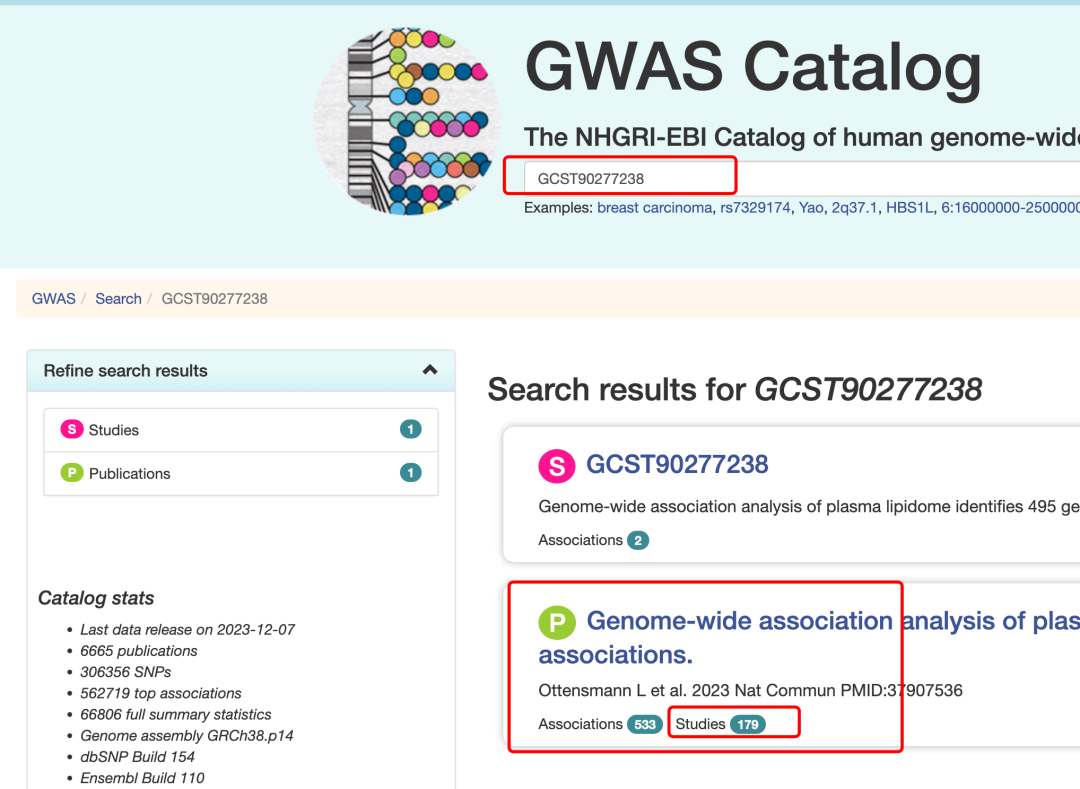The image size is (1080, 789).
Task: Click the Associations 533 badge
Action: 644,724
